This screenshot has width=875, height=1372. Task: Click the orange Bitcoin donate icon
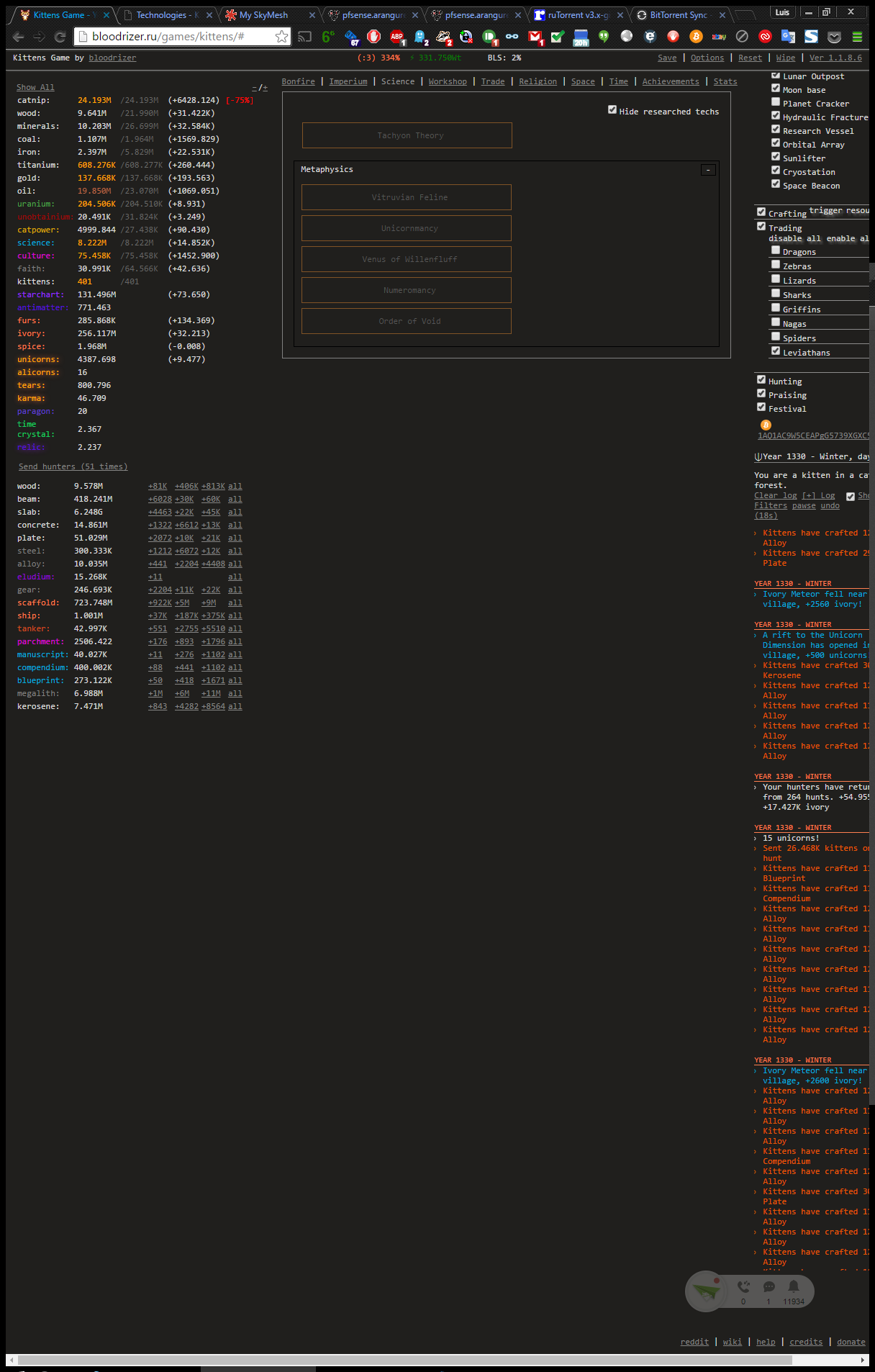[x=766, y=425]
